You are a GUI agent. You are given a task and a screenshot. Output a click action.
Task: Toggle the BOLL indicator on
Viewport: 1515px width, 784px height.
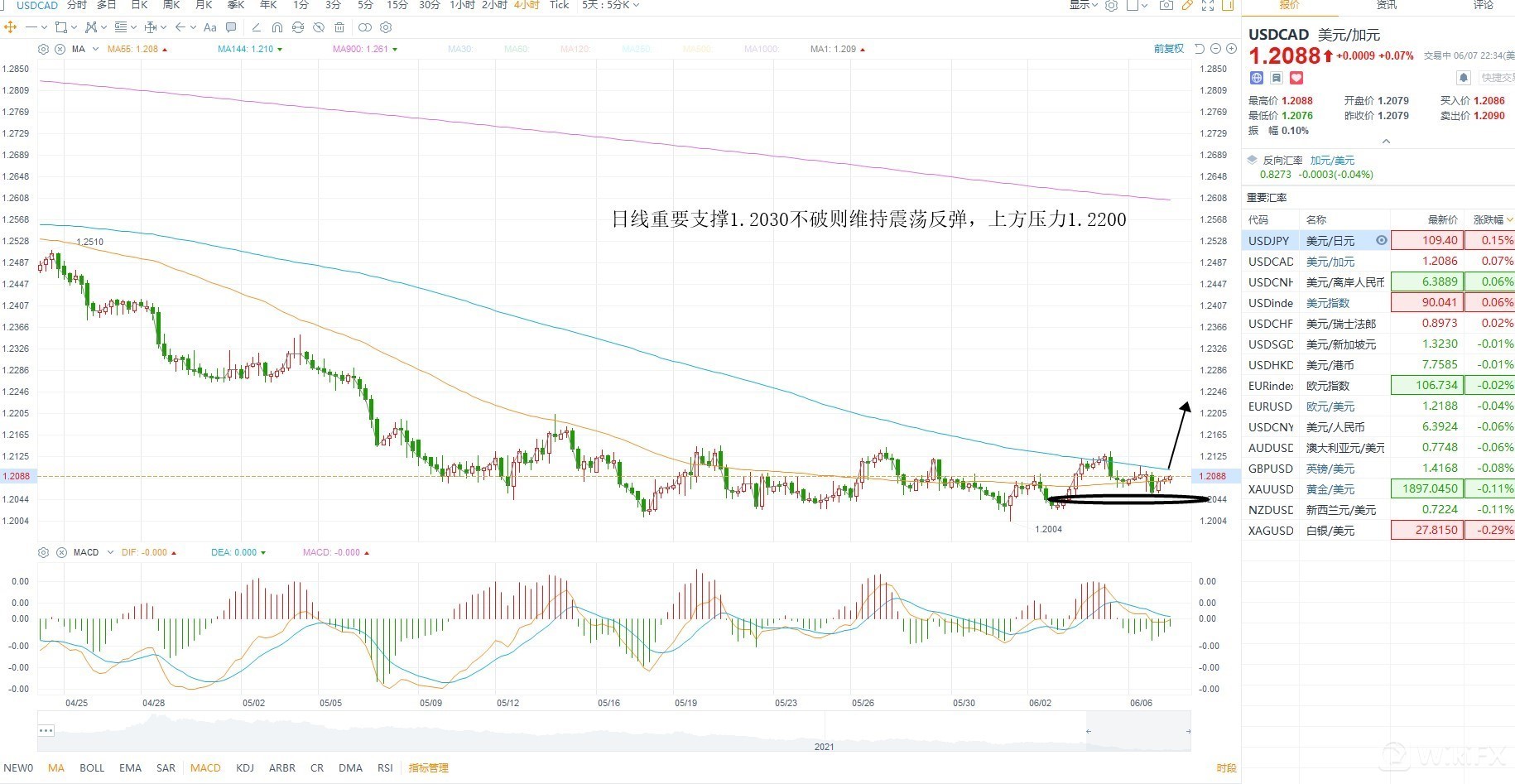92,767
